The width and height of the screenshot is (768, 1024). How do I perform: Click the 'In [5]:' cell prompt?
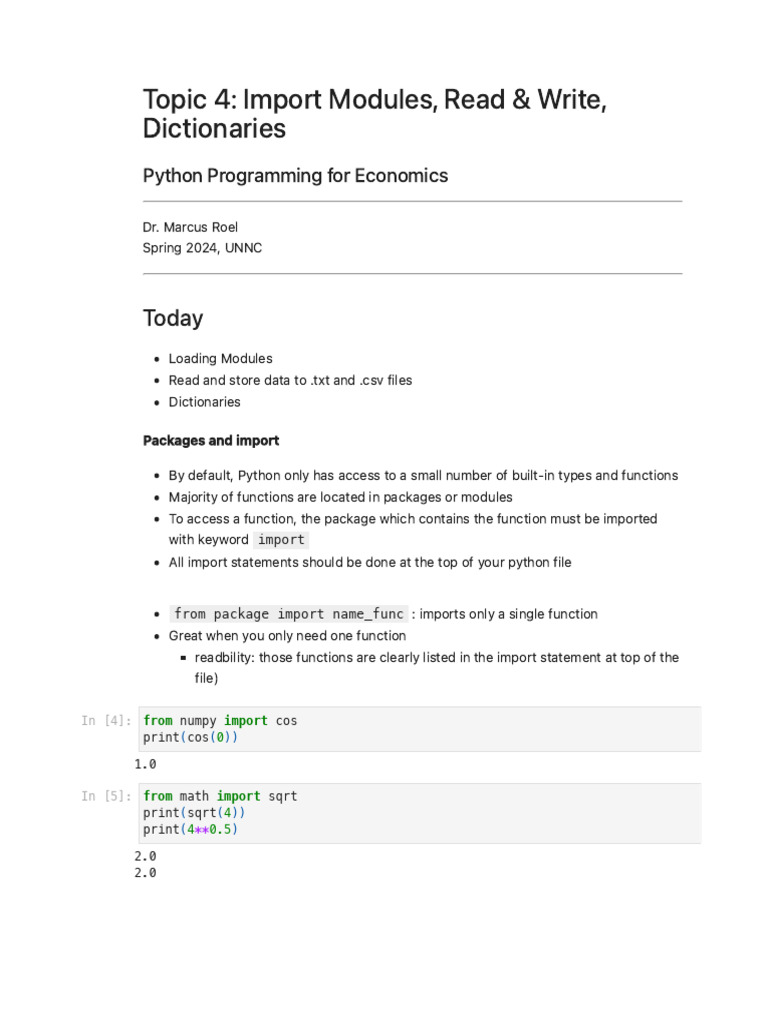[x=106, y=797]
